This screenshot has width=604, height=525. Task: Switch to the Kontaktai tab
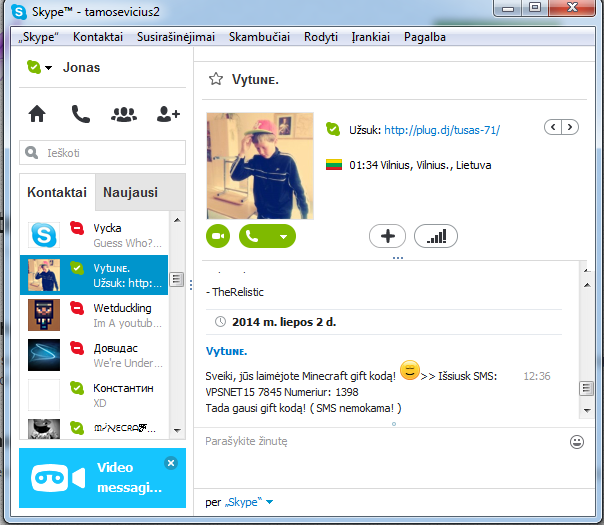(x=57, y=192)
